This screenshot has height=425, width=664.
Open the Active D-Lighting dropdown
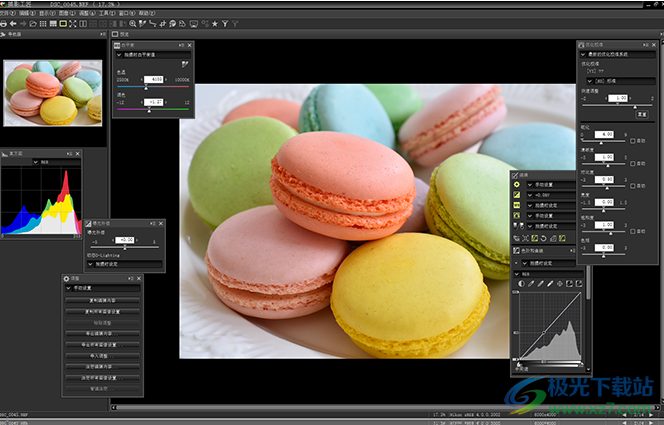124,264
